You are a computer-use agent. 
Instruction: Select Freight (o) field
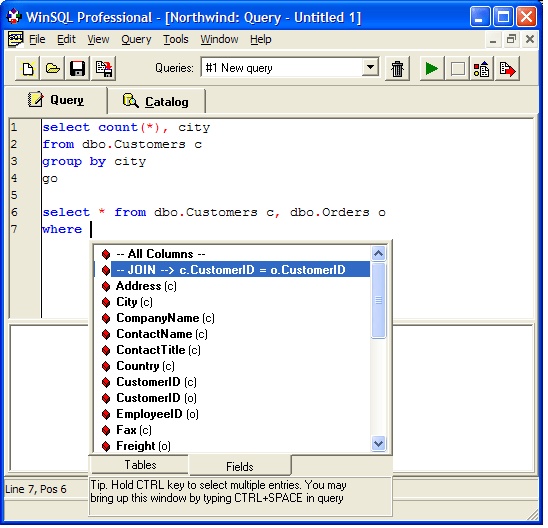[x=232, y=446]
